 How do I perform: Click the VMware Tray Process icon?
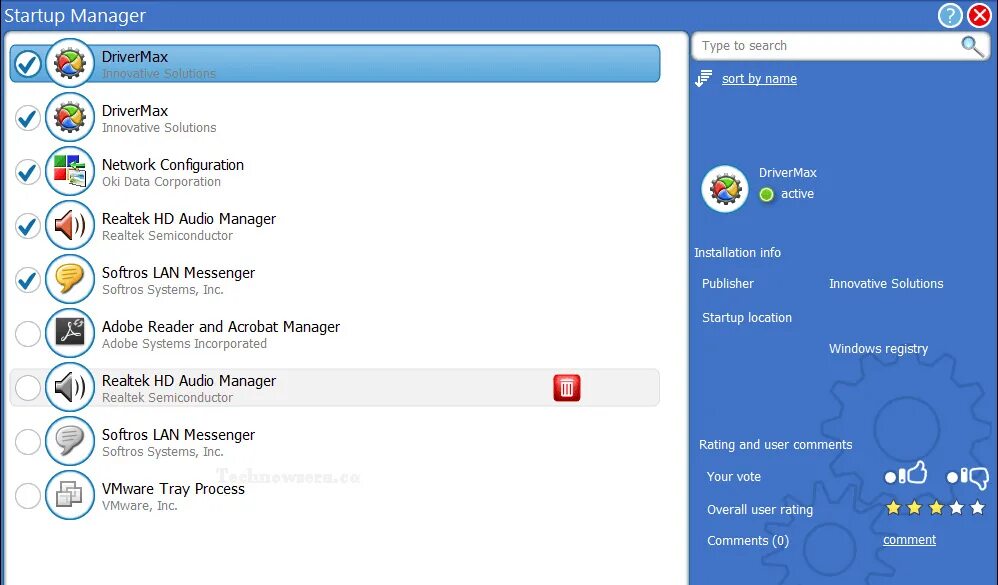pyautogui.click(x=70, y=495)
